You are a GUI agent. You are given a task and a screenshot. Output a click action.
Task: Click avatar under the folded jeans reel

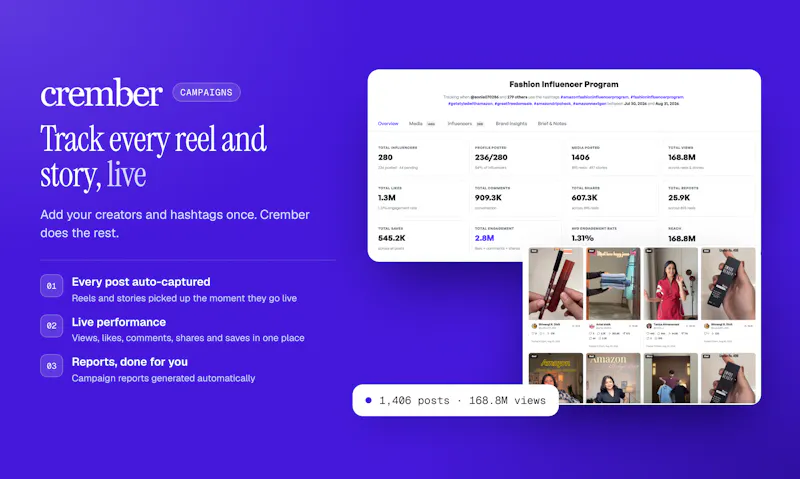pyautogui.click(x=592, y=325)
